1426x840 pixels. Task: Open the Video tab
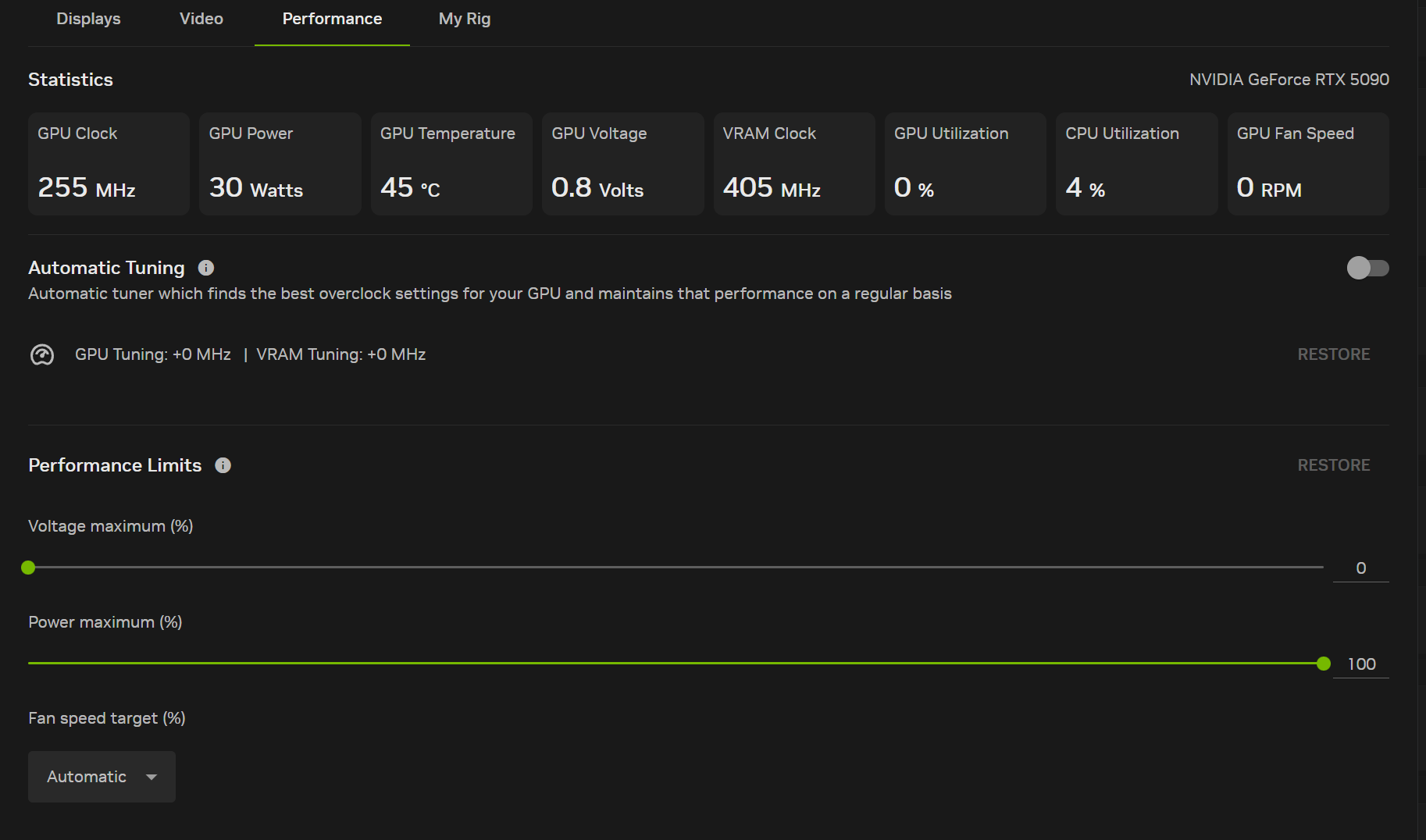tap(201, 19)
